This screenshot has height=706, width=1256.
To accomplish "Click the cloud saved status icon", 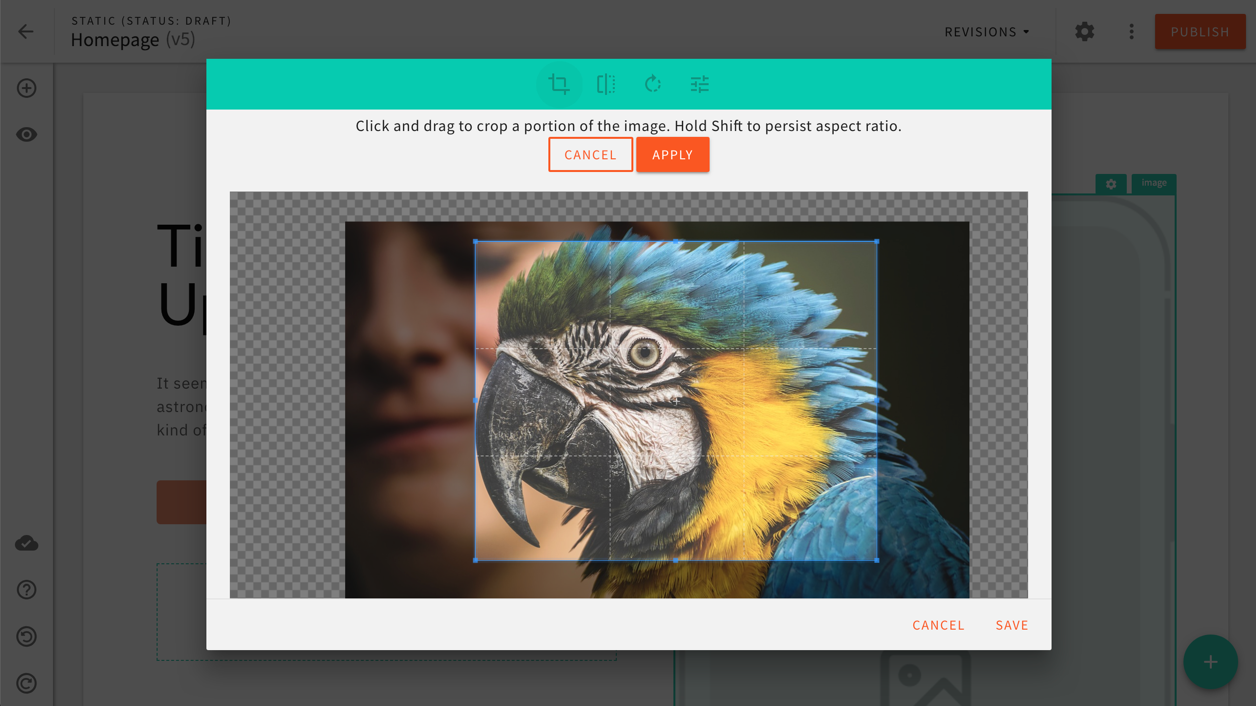I will click(x=27, y=544).
